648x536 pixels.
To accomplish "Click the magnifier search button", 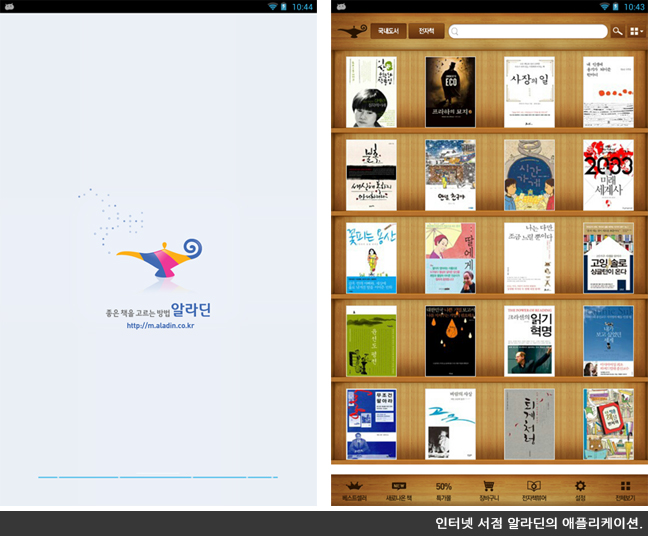I will [618, 31].
